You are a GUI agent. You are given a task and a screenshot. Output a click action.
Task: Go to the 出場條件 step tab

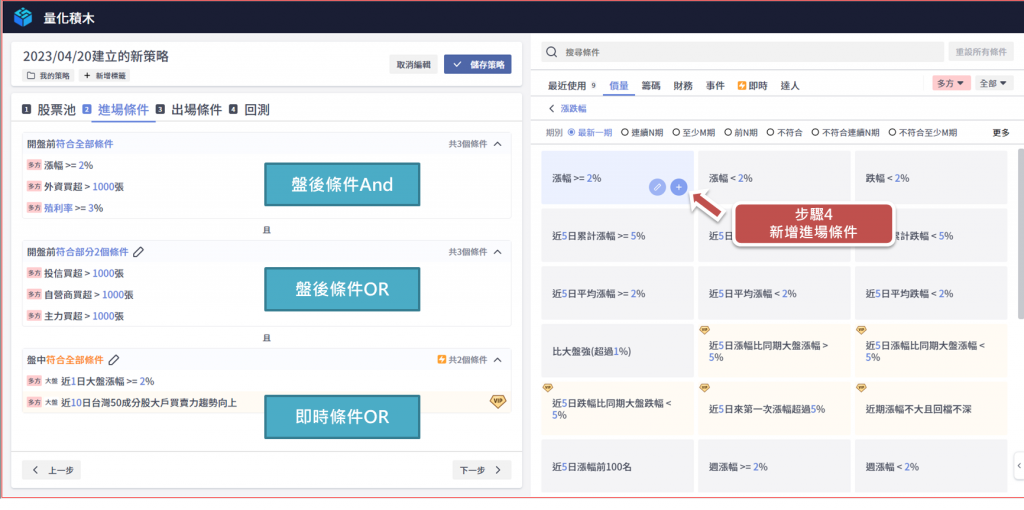(x=196, y=110)
